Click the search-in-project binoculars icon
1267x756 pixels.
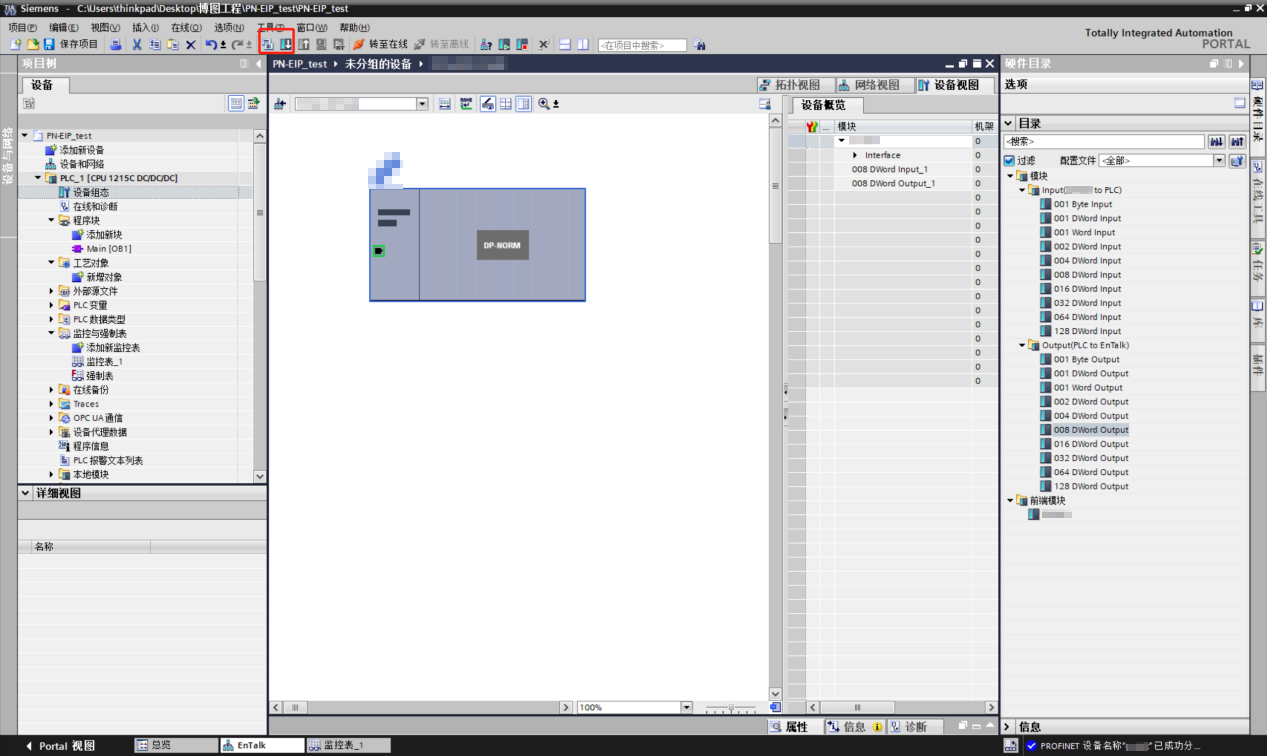pos(699,45)
